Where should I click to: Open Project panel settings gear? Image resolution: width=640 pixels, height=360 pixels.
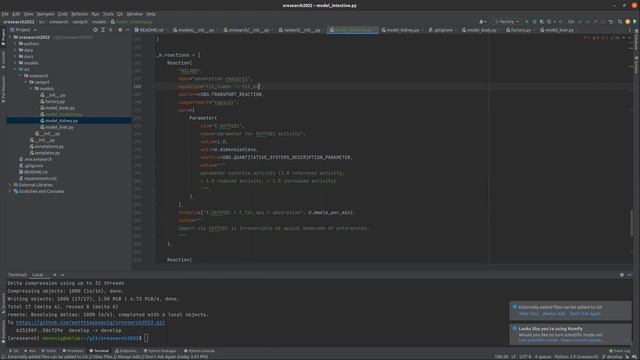pos(120,30)
